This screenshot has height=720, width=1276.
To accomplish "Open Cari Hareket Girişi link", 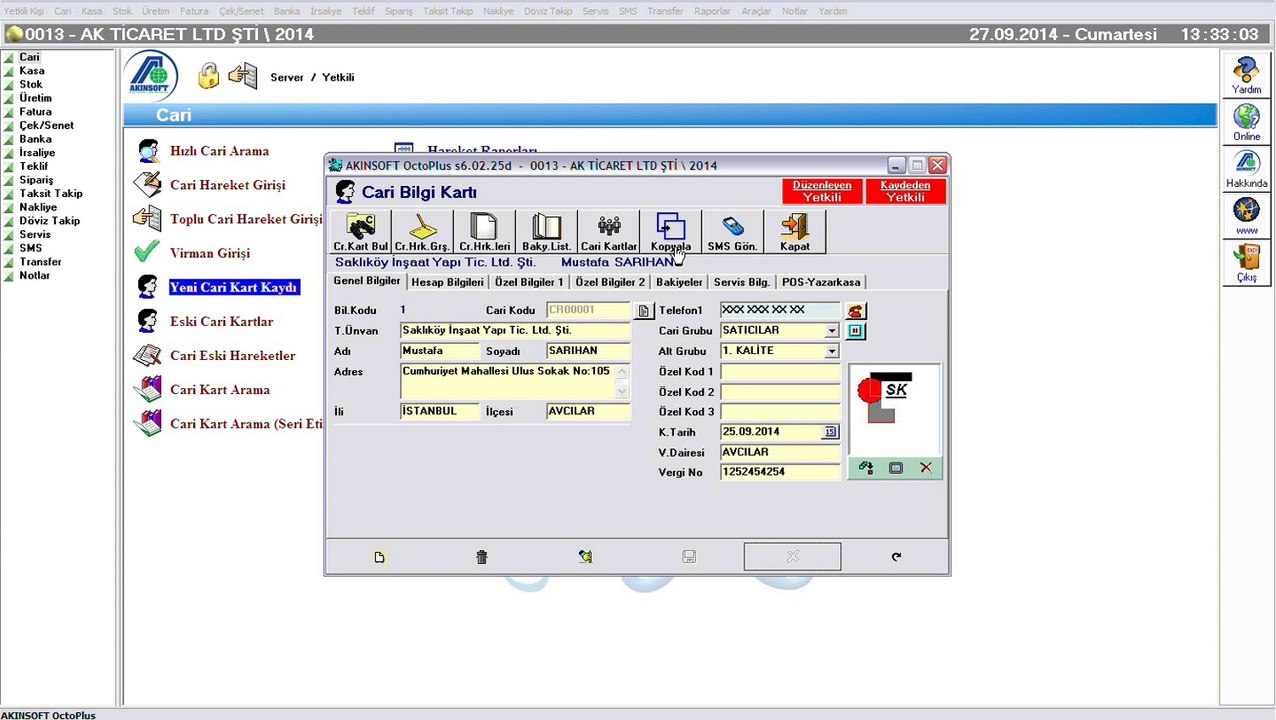I will (227, 185).
